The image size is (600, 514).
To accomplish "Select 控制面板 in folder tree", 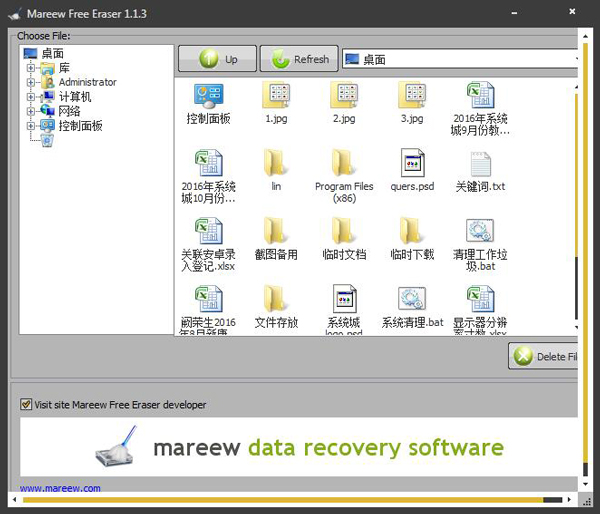I will point(71,126).
